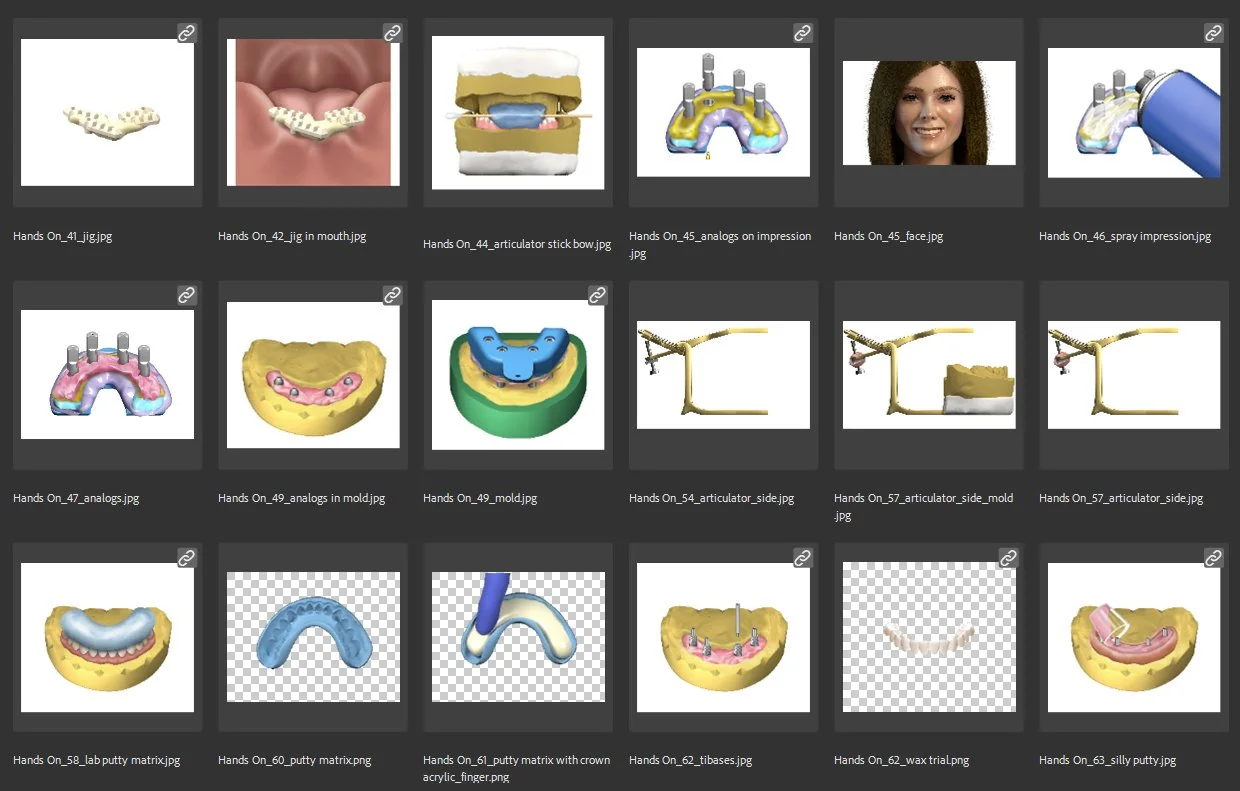1240x791 pixels.
Task: Select the 41_jig image thumbnail
Action: [107, 112]
